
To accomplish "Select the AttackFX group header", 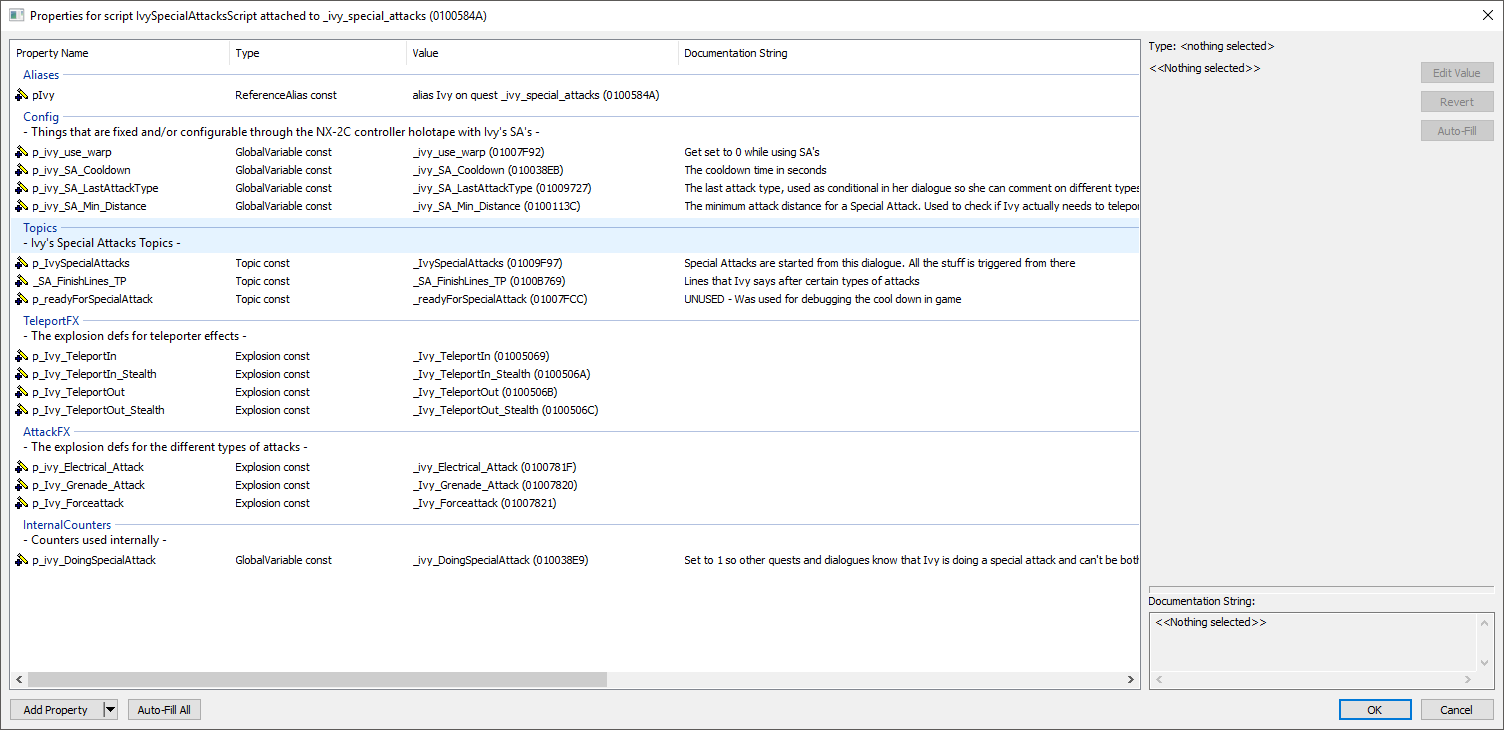I will pyautogui.click(x=47, y=432).
